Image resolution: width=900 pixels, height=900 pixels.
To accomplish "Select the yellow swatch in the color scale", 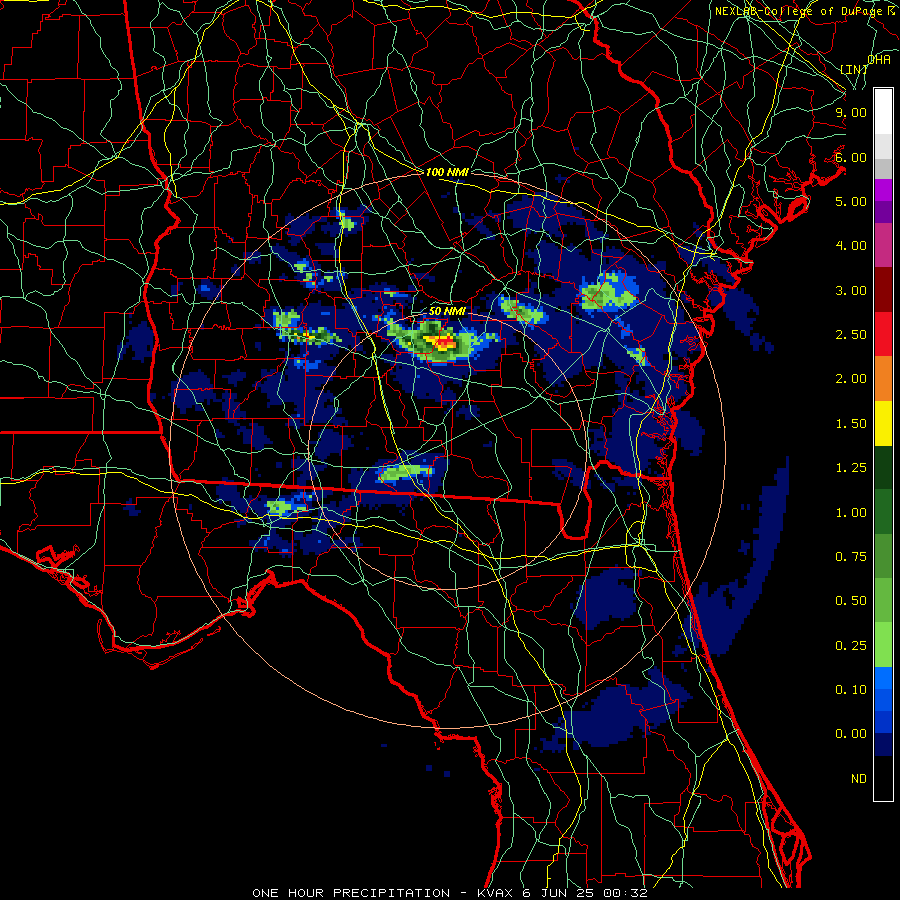I will [x=883, y=423].
